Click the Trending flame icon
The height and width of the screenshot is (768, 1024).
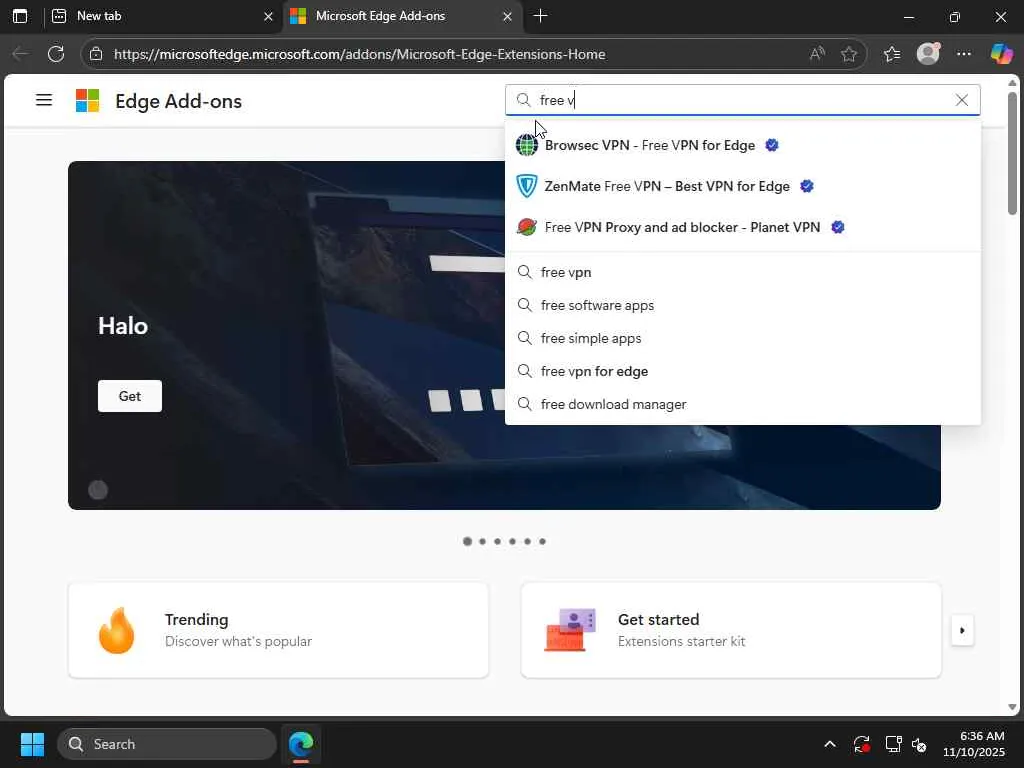pos(117,630)
